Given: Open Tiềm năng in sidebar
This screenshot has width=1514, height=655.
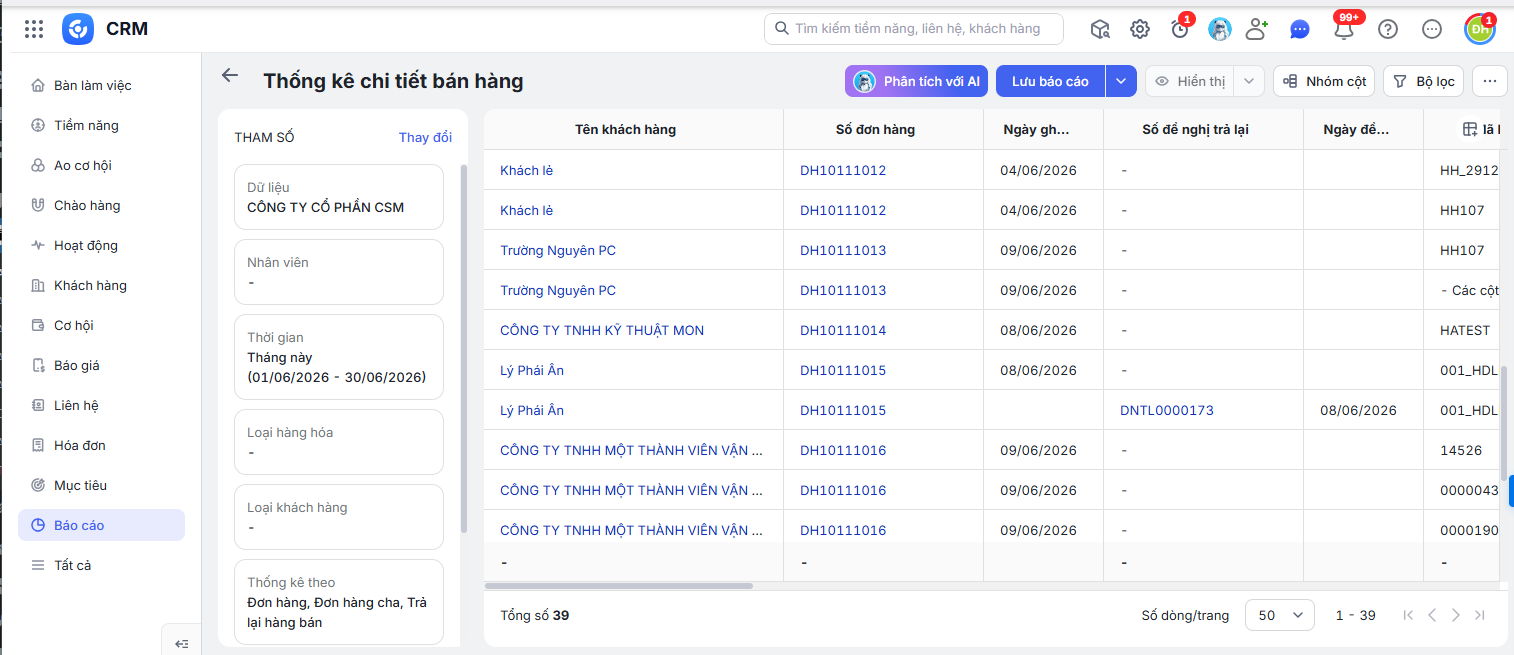Looking at the screenshot, I should pyautogui.click(x=101, y=125).
